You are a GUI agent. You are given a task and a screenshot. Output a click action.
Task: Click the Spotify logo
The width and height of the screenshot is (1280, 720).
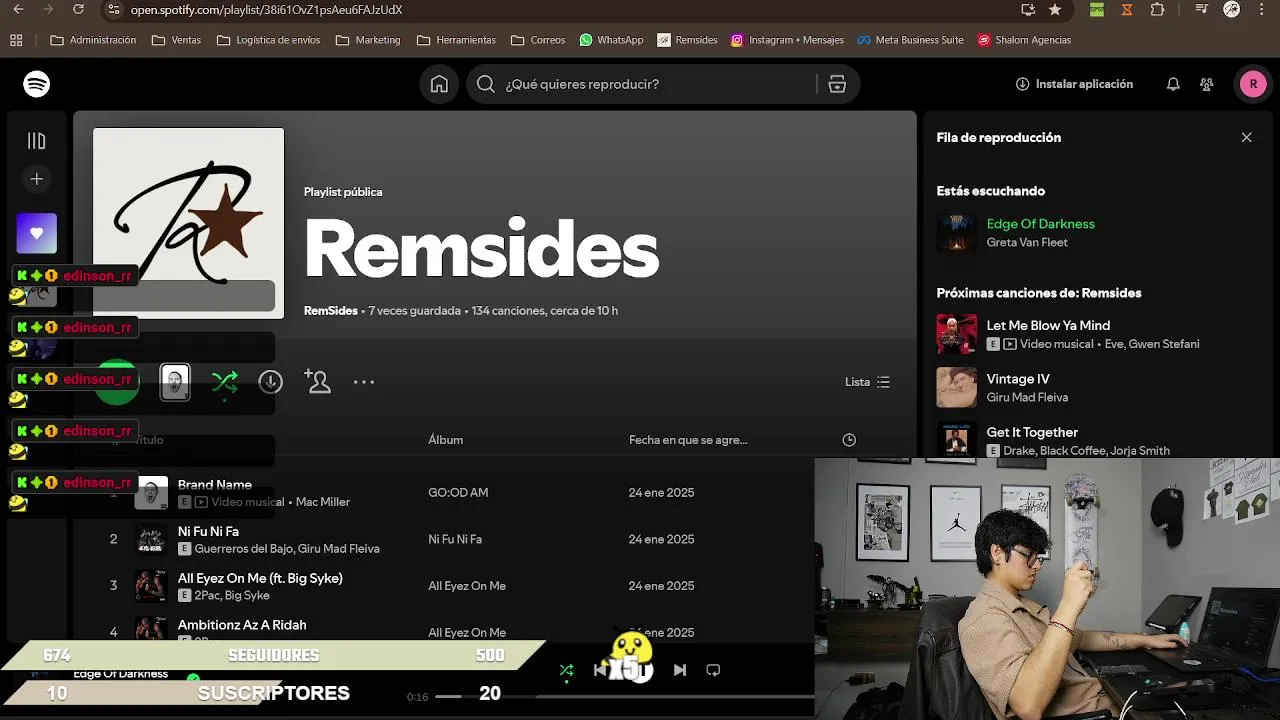point(37,84)
